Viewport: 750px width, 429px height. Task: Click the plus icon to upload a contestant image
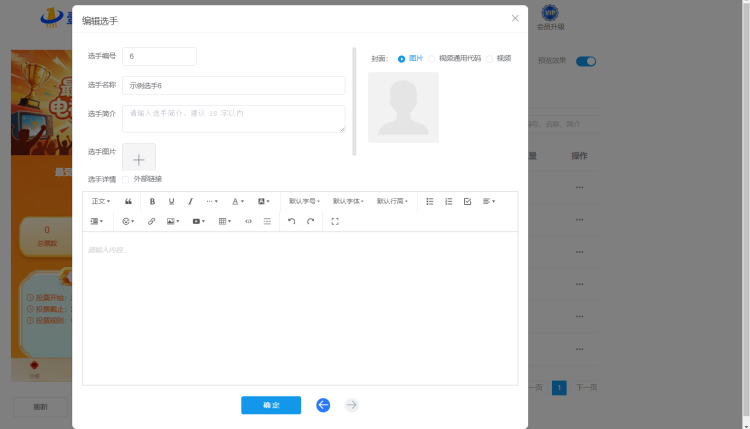pyautogui.click(x=139, y=158)
